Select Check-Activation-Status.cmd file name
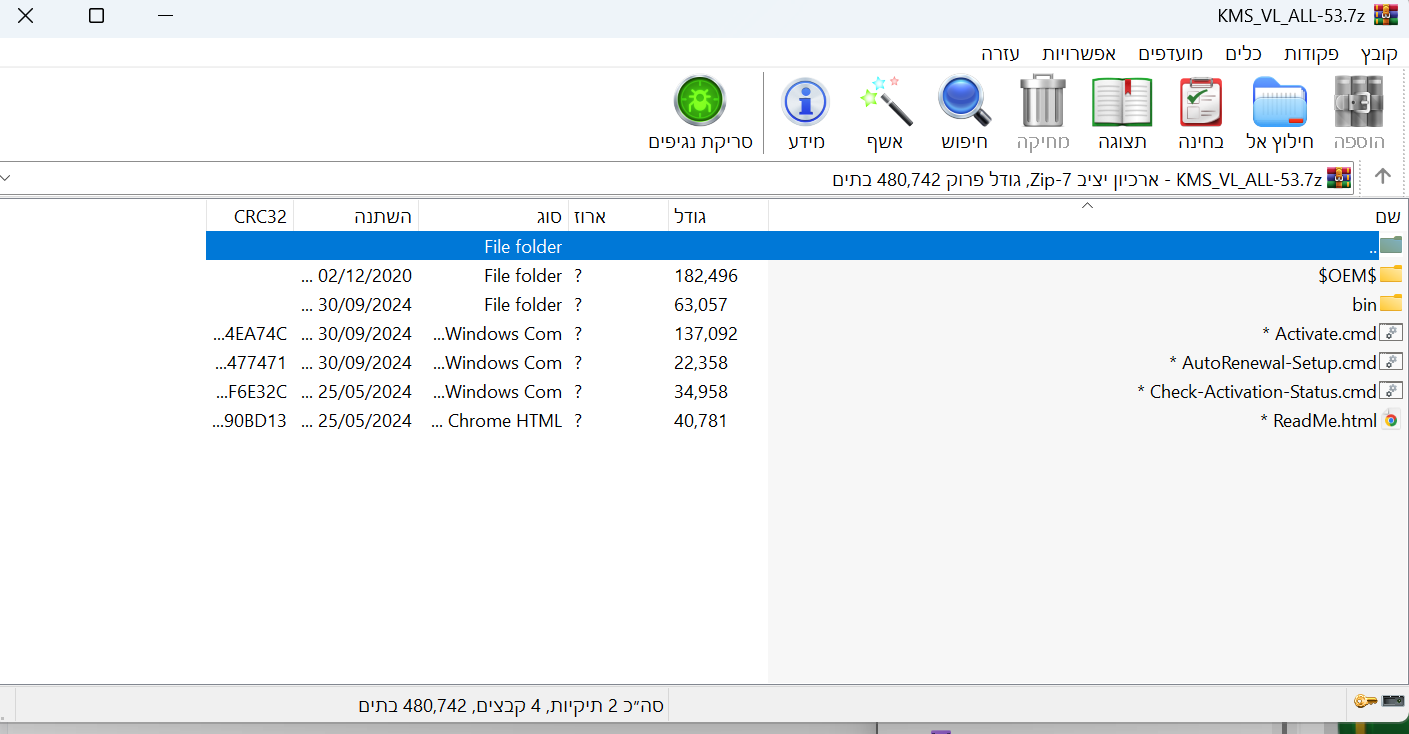This screenshot has width=1409, height=734. click(1257, 392)
